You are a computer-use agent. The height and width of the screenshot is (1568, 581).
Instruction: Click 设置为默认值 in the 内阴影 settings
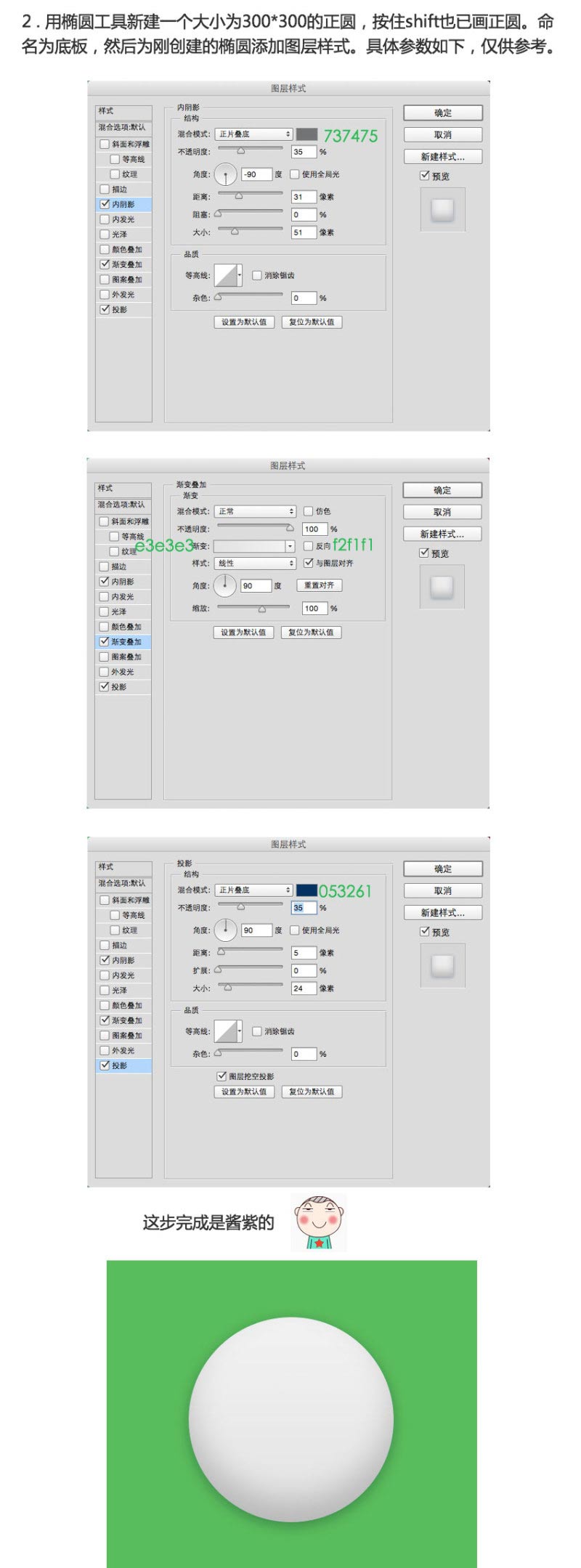(244, 322)
